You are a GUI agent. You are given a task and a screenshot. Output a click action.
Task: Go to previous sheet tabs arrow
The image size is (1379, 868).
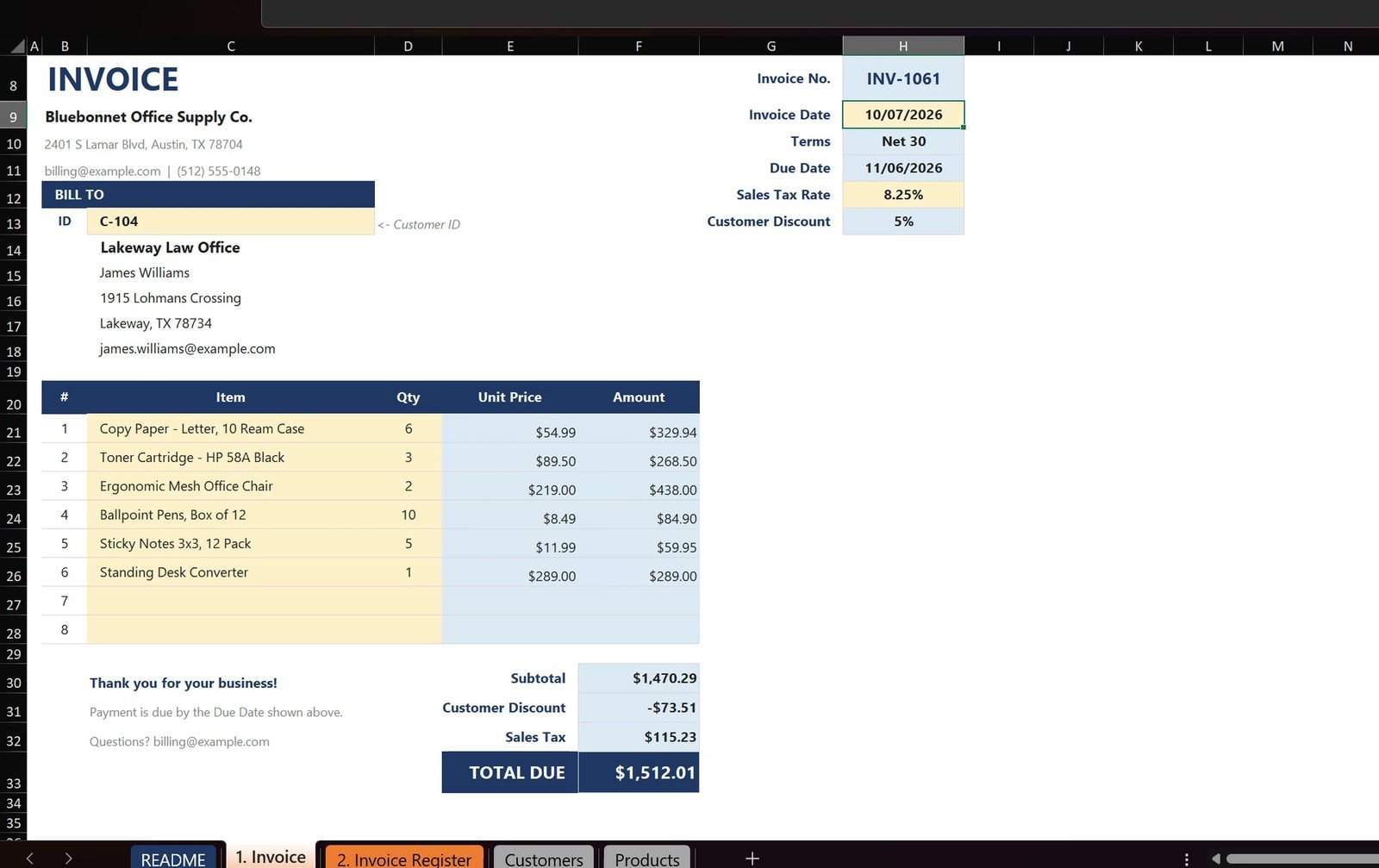pos(30,859)
